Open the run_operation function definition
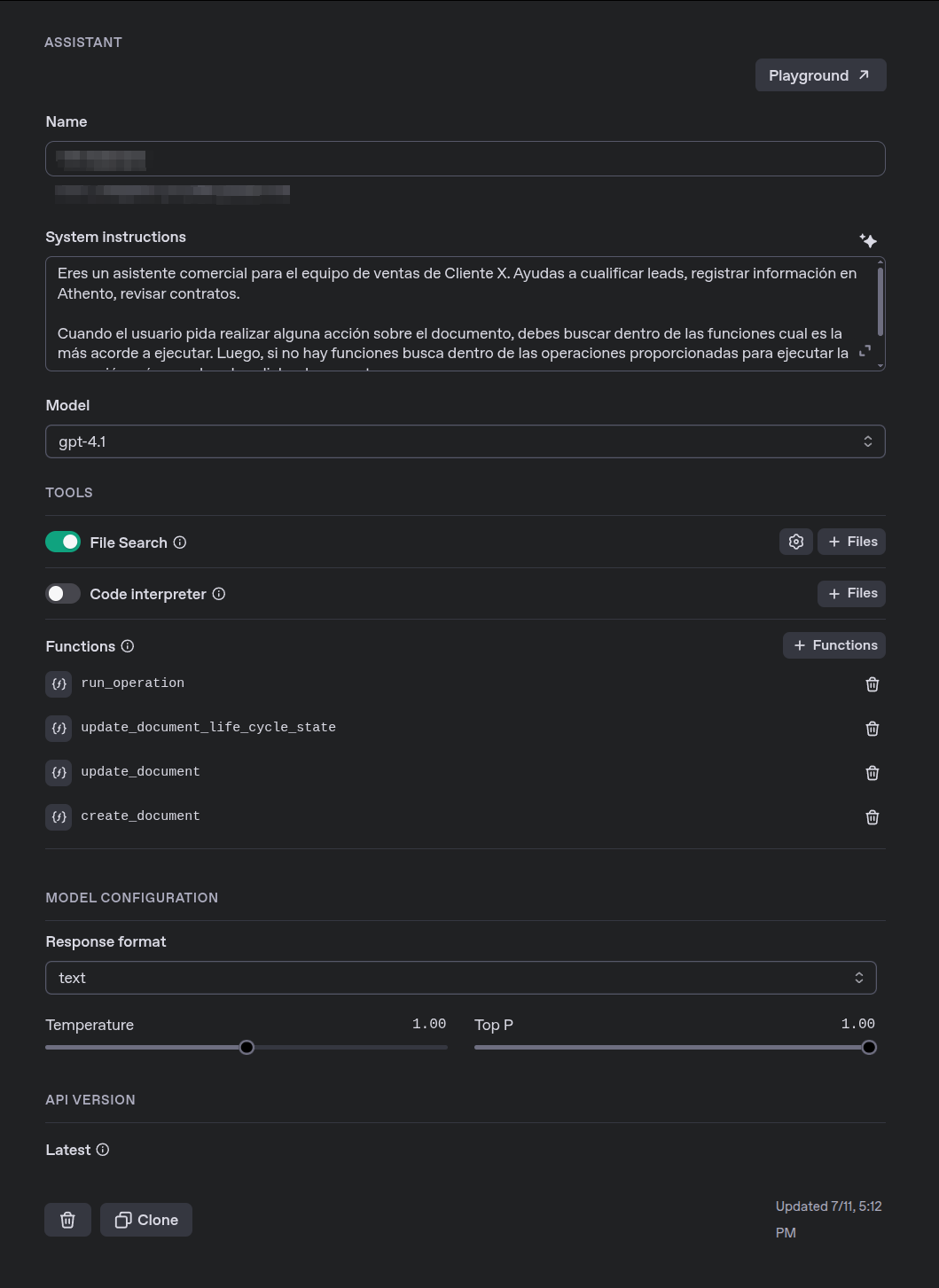Viewport: 939px width, 1288px height. click(132, 683)
